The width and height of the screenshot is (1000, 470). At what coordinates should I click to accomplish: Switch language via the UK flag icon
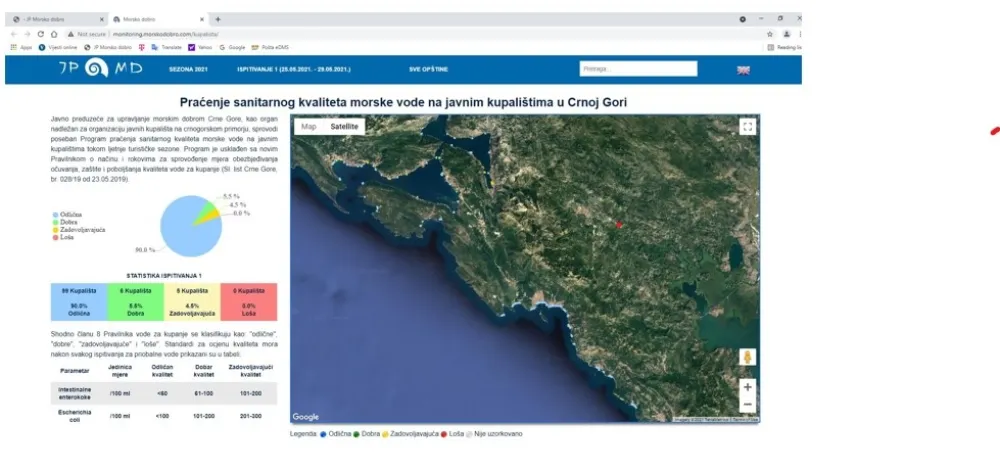pyautogui.click(x=743, y=70)
